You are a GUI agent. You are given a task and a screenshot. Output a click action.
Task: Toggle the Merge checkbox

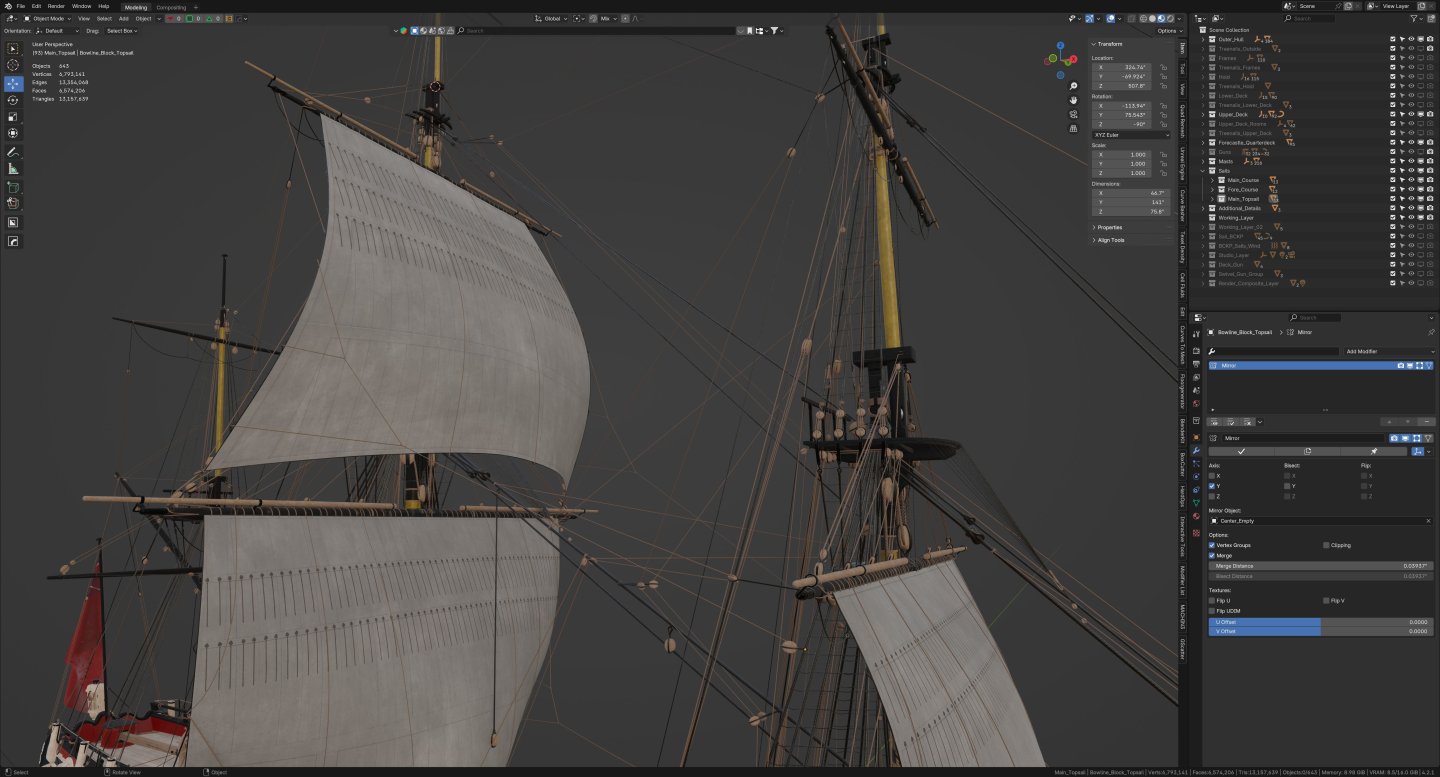point(1212,555)
